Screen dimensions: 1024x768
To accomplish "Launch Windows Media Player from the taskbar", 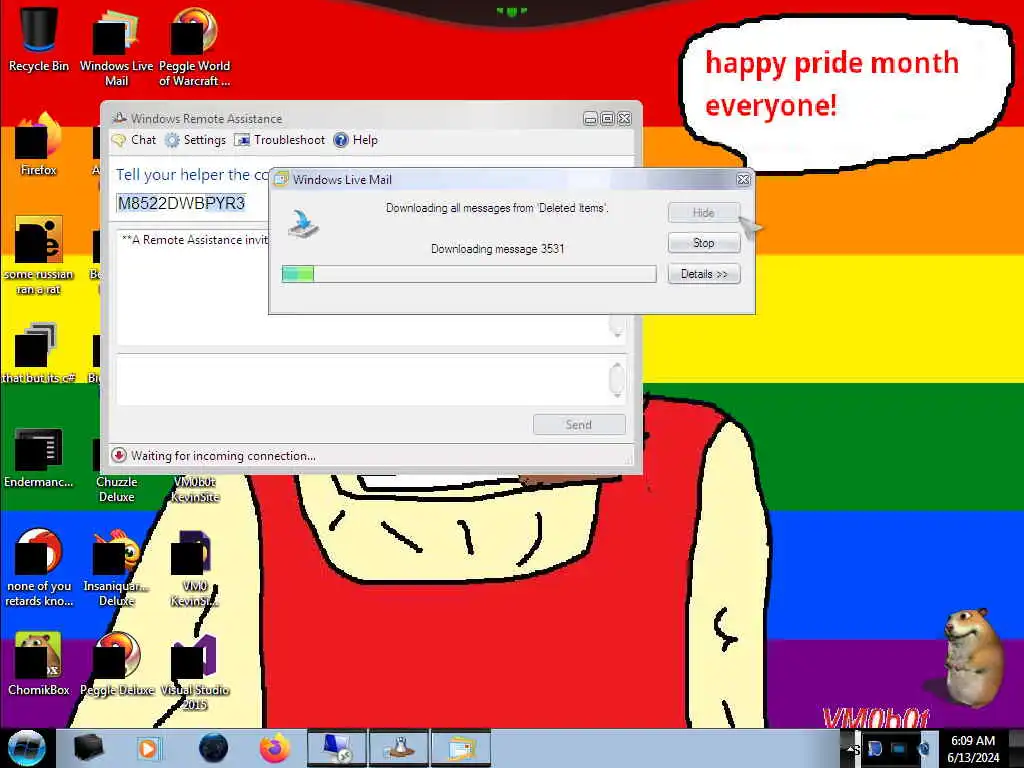I will [148, 748].
